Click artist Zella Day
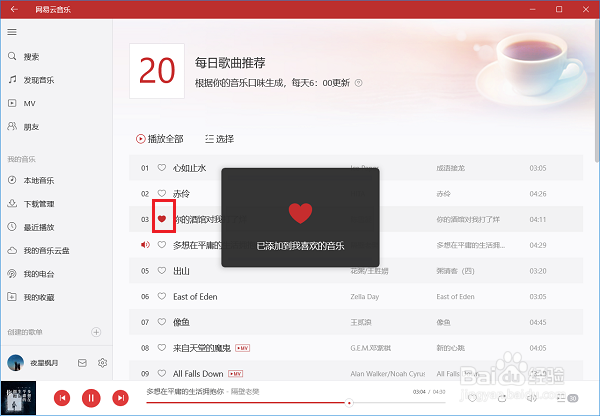The image size is (600, 416). click(x=365, y=297)
